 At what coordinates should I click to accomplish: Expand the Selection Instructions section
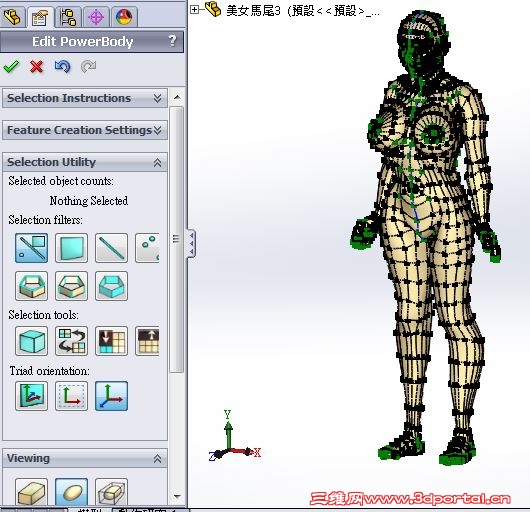pos(85,98)
